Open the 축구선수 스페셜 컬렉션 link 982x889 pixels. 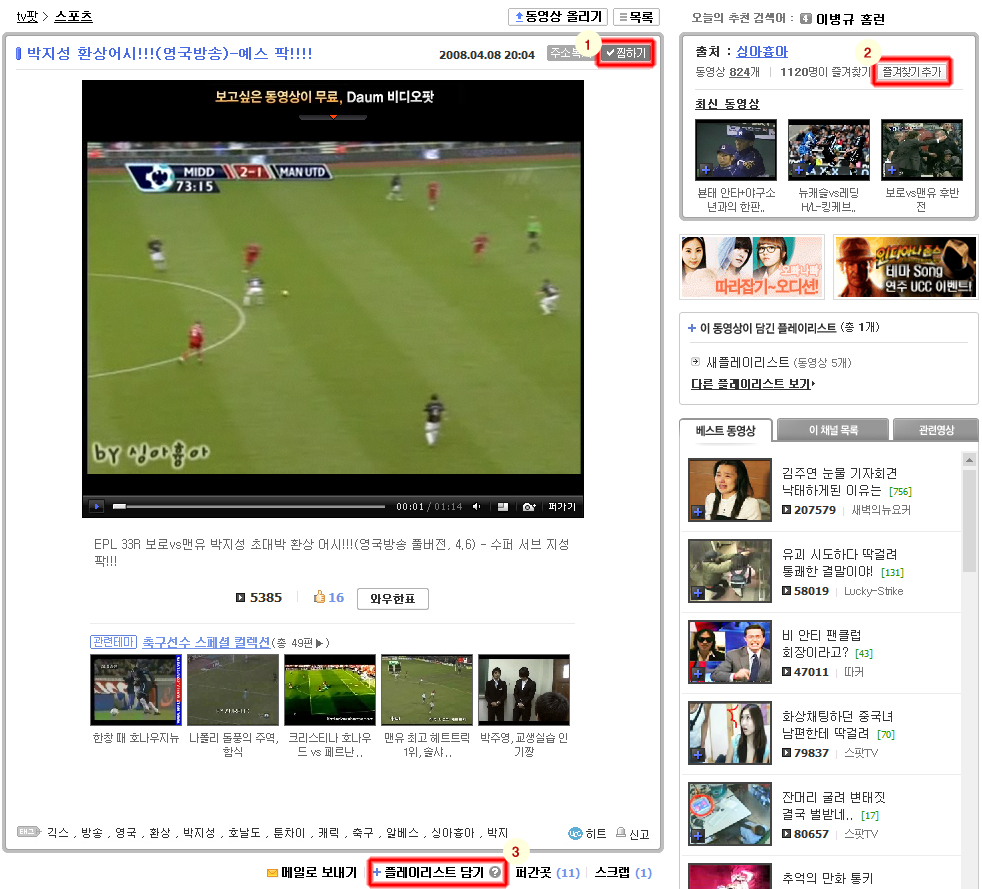pyautogui.click(x=206, y=642)
